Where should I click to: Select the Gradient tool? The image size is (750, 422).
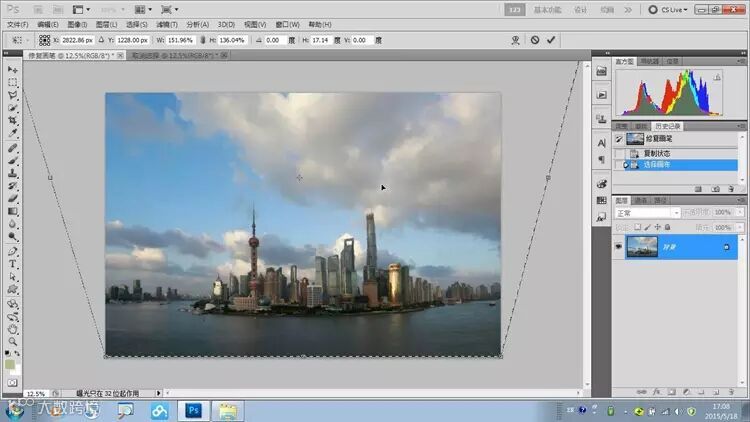pyautogui.click(x=12, y=211)
